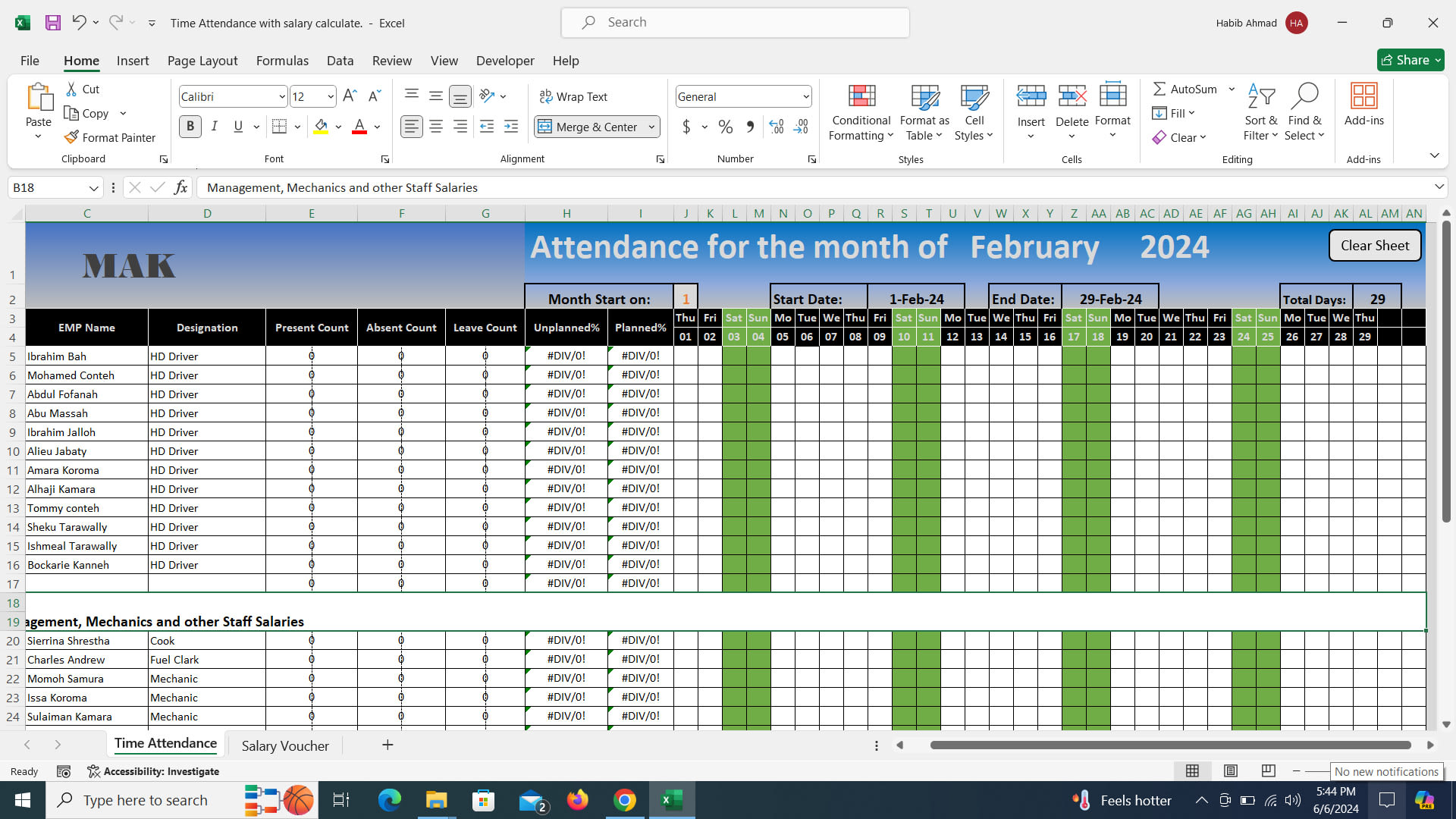Switch to the Developer ribbon tab
The image size is (1456, 819).
point(505,61)
